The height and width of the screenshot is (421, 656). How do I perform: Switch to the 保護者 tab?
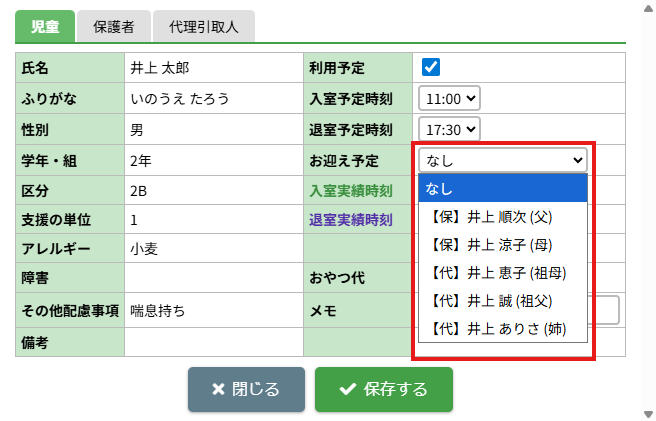[x=120, y=27]
